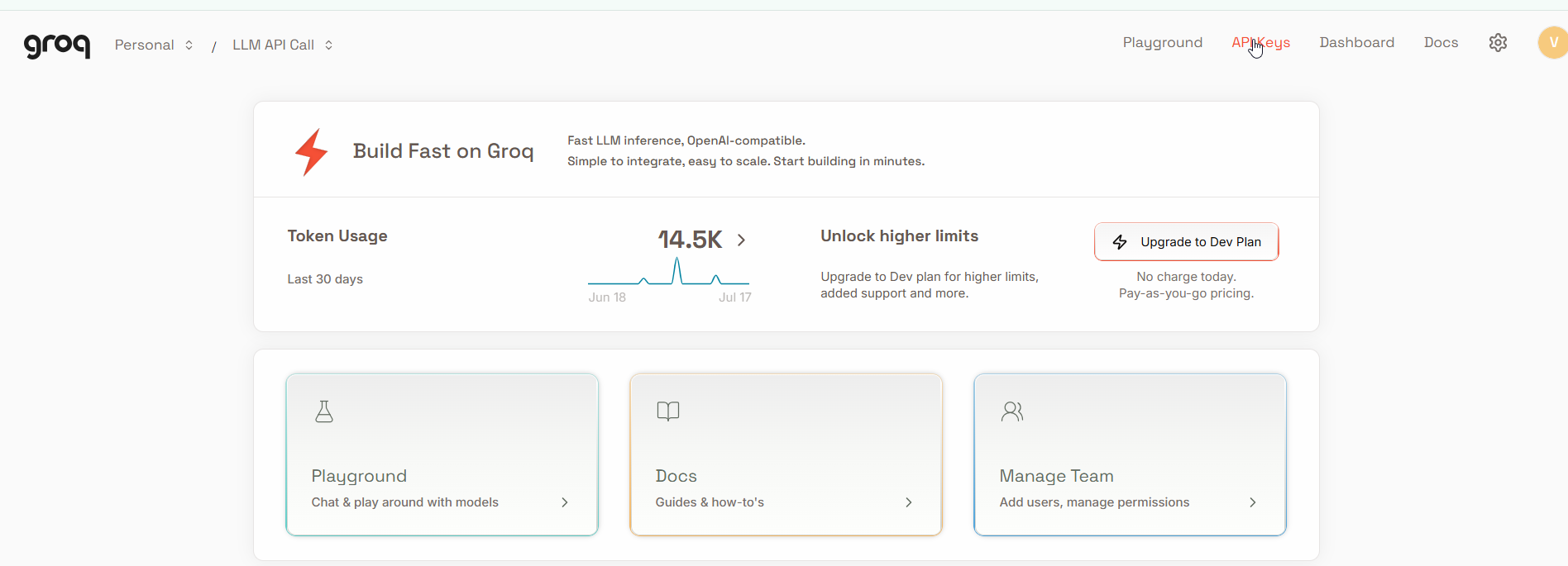Open the Docs card title
The width and height of the screenshot is (1568, 566).
coord(676,476)
